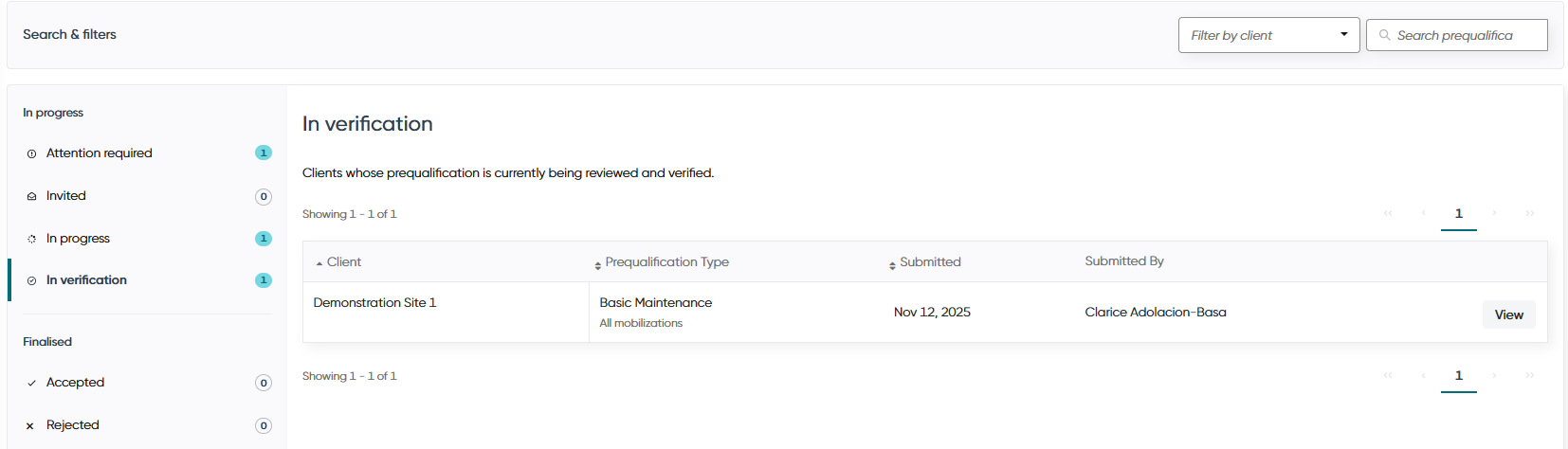Viewport: 1568px width, 449px height.
Task: Go to last page in bottom pagination
Action: coord(1529,375)
